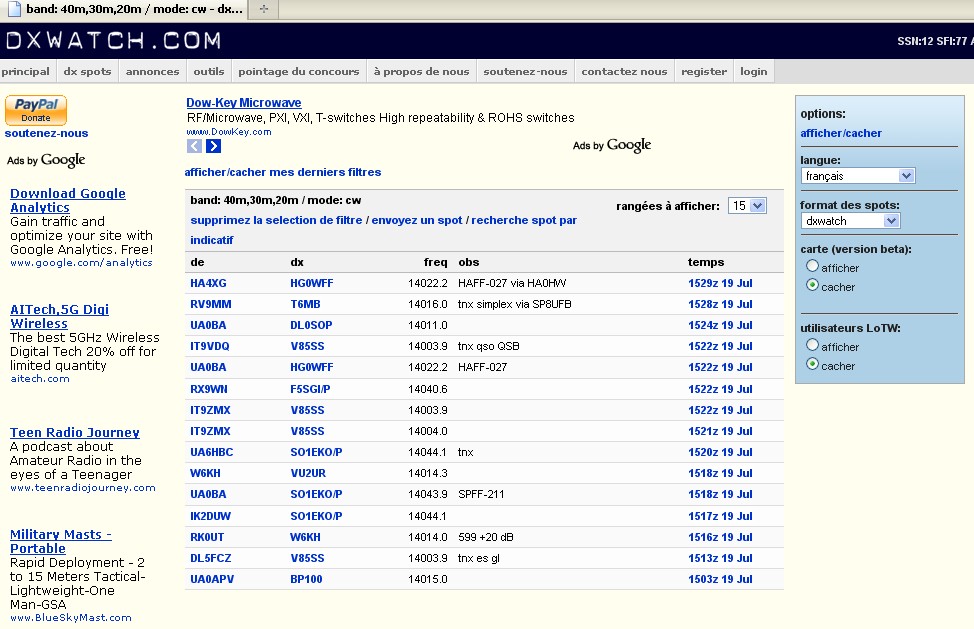Click frequency '14016.0' cell
The height and width of the screenshot is (629, 974).
[427, 304]
